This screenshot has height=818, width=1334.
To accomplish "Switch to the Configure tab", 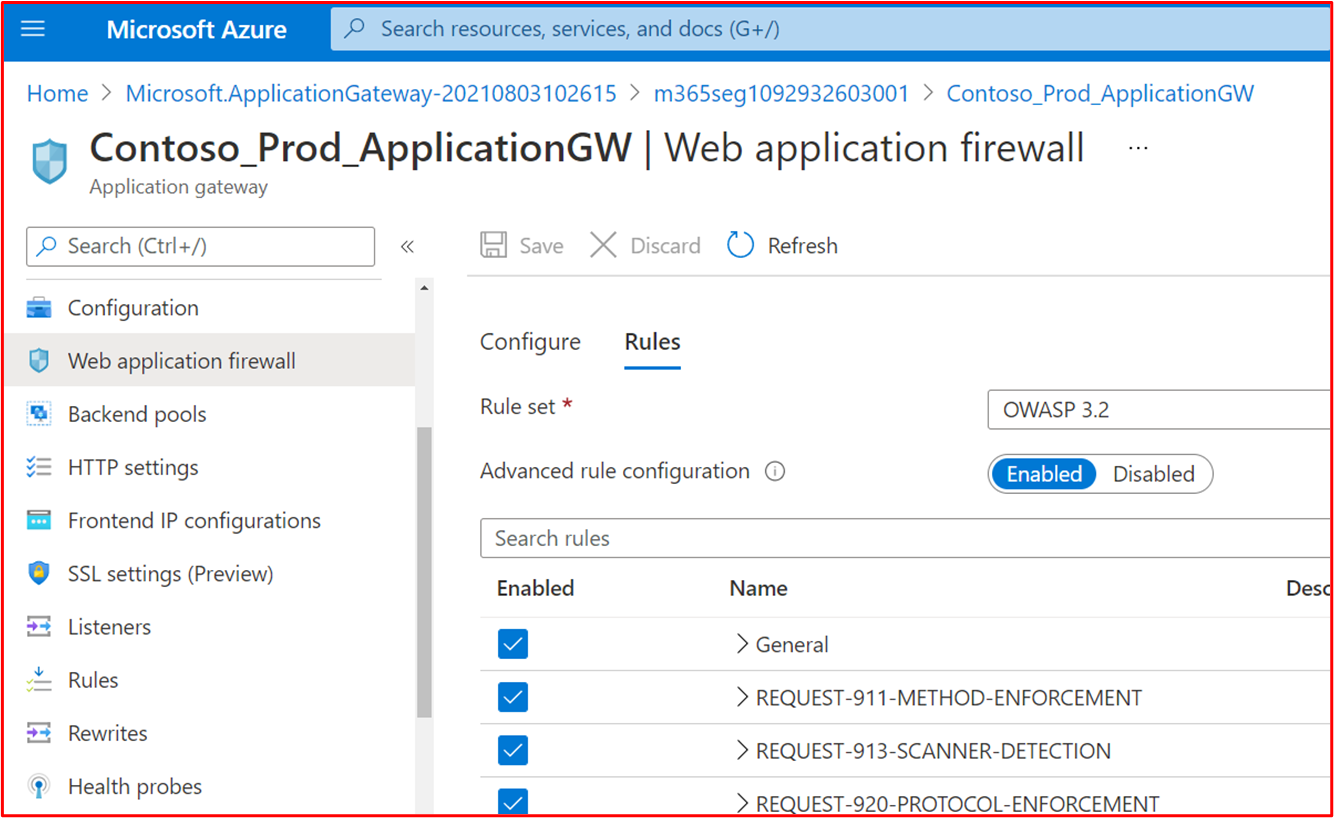I will coord(530,342).
